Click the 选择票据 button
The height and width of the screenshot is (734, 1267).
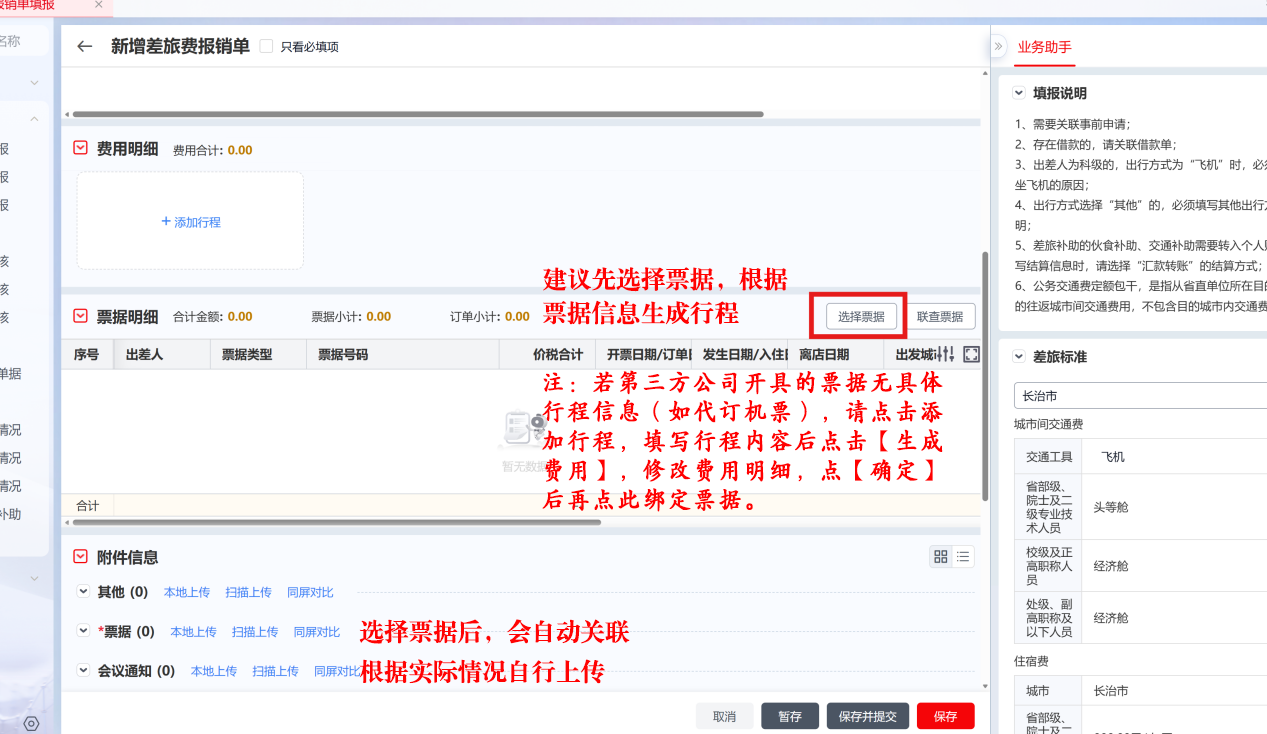(861, 317)
